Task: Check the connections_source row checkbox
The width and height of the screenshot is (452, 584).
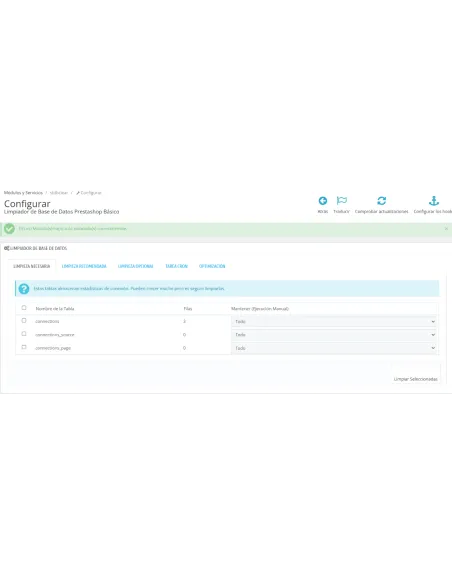Action: coord(24,334)
